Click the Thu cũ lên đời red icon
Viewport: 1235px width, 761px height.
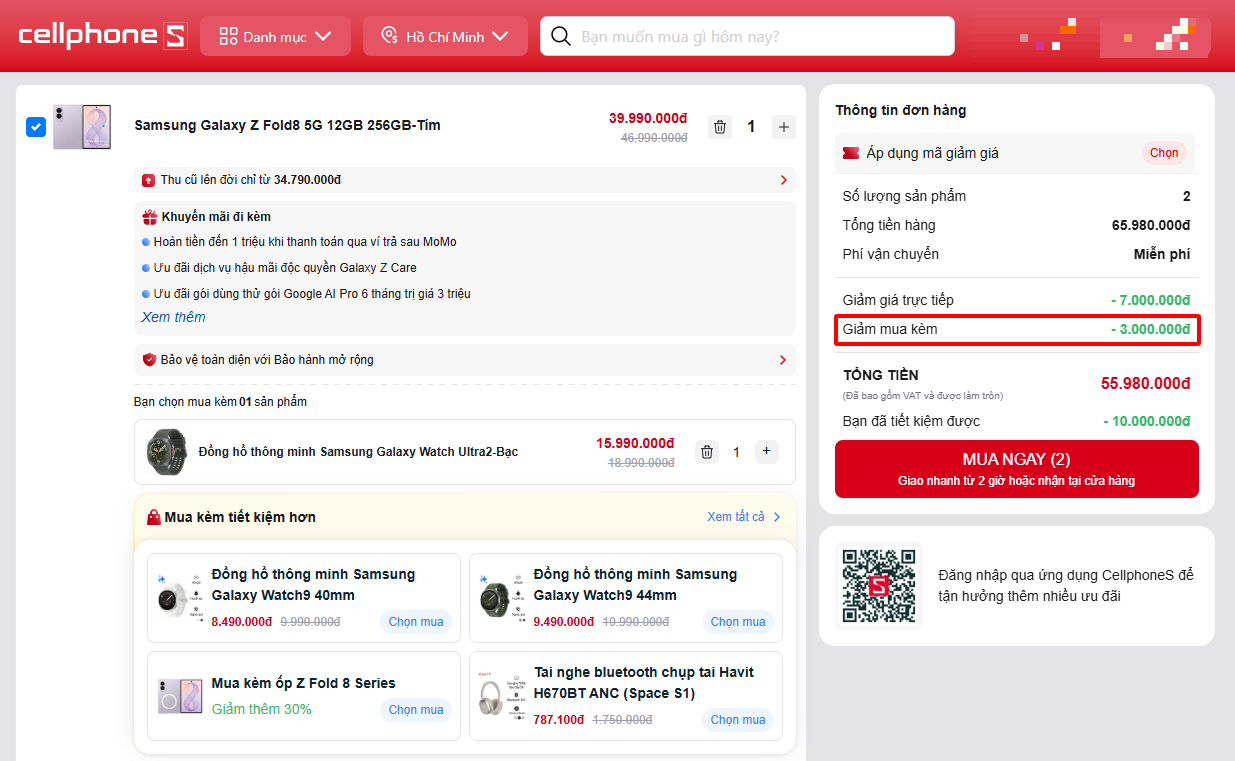click(149, 180)
